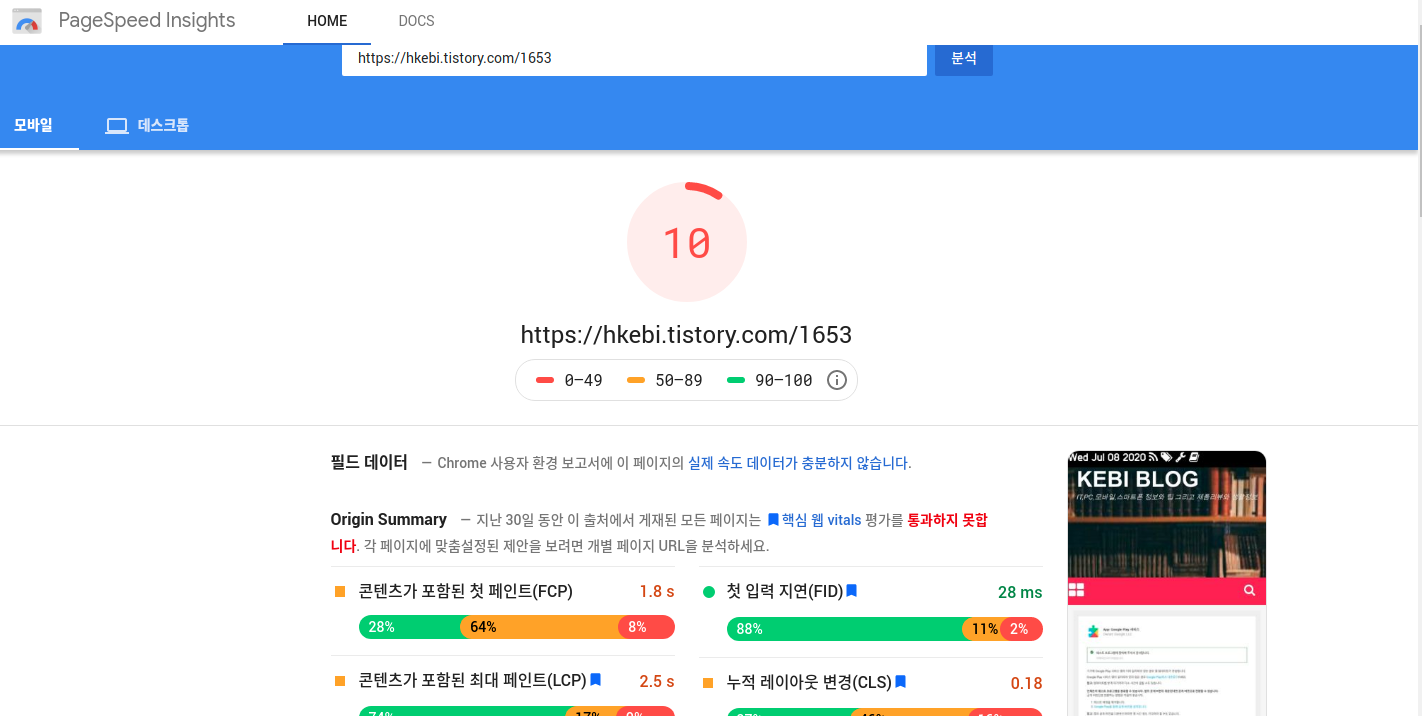Open the info tooltip beside the score legend
The height and width of the screenshot is (716, 1422).
point(837,380)
